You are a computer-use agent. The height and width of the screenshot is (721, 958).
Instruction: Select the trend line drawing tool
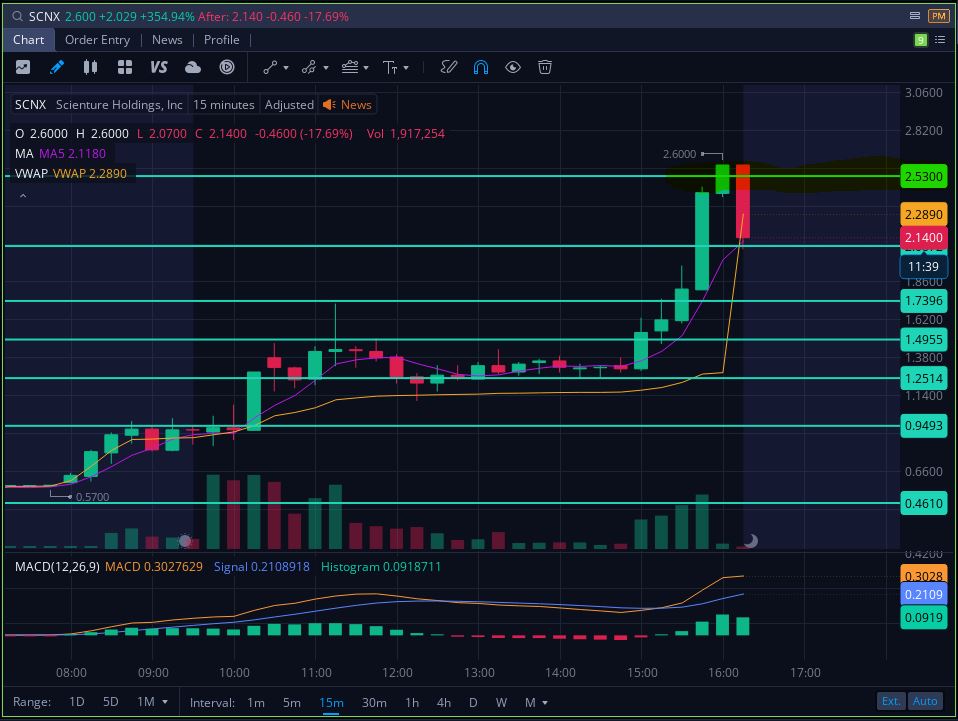click(270, 67)
